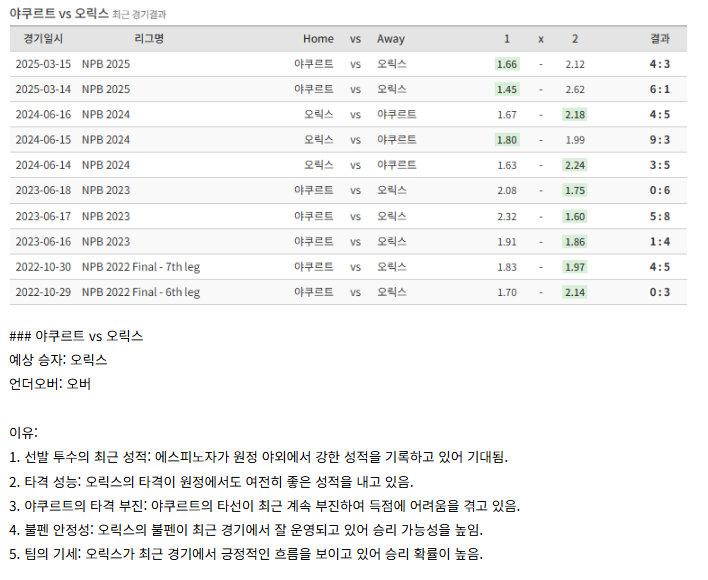
Task: Click away odds 2.62
Action: pyautogui.click(x=575, y=89)
